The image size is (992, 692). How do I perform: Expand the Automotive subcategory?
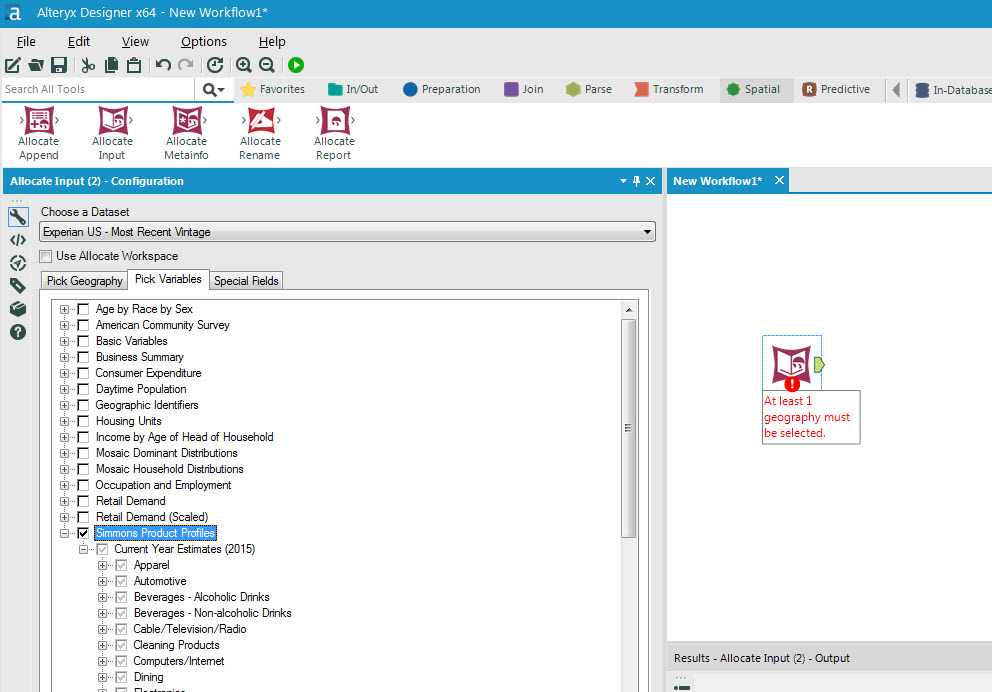point(102,581)
